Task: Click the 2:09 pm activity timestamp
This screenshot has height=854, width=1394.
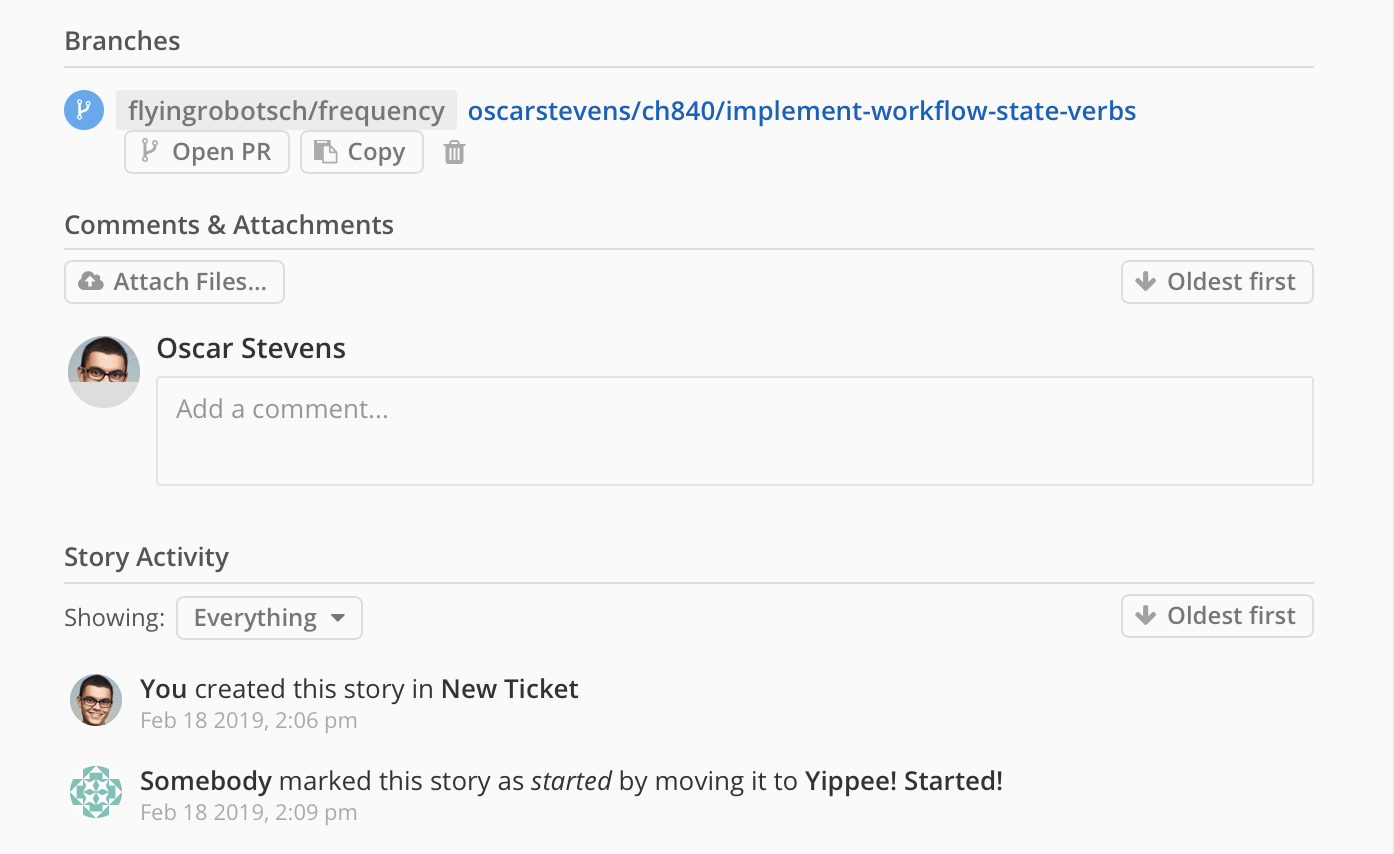Action: point(248,812)
